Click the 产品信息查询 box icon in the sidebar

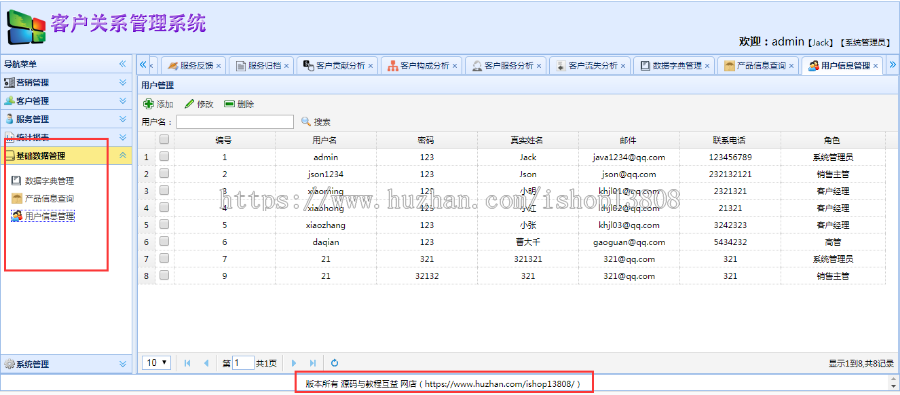[x=16, y=199]
